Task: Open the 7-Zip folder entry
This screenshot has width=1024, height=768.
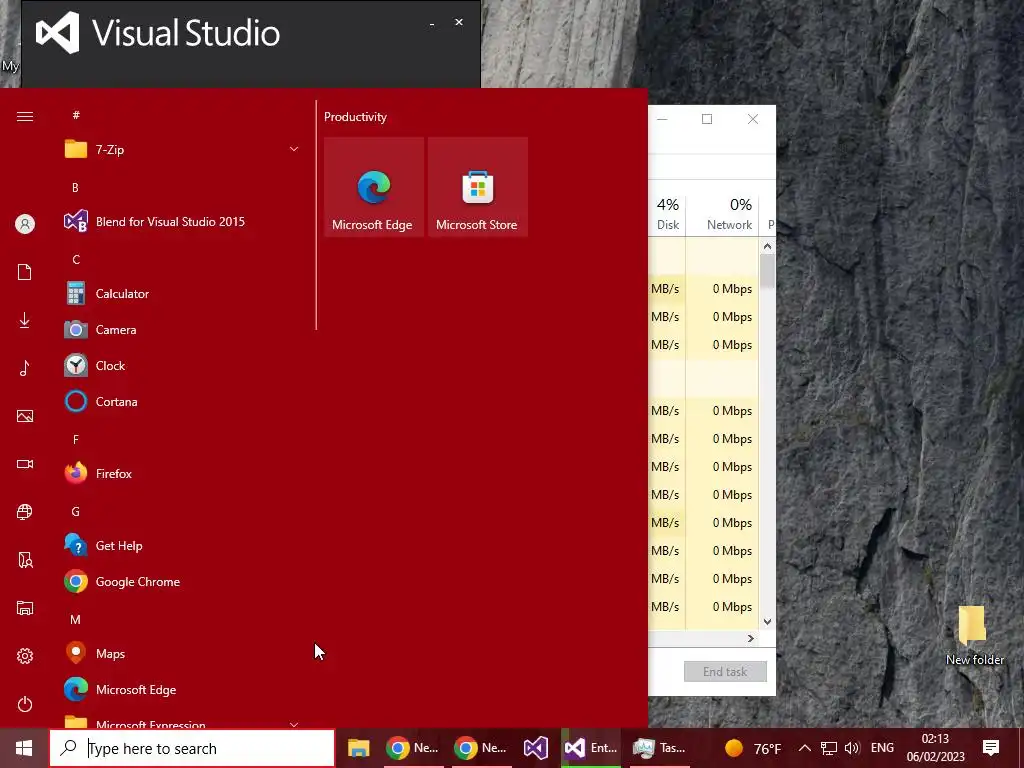Action: (x=184, y=150)
